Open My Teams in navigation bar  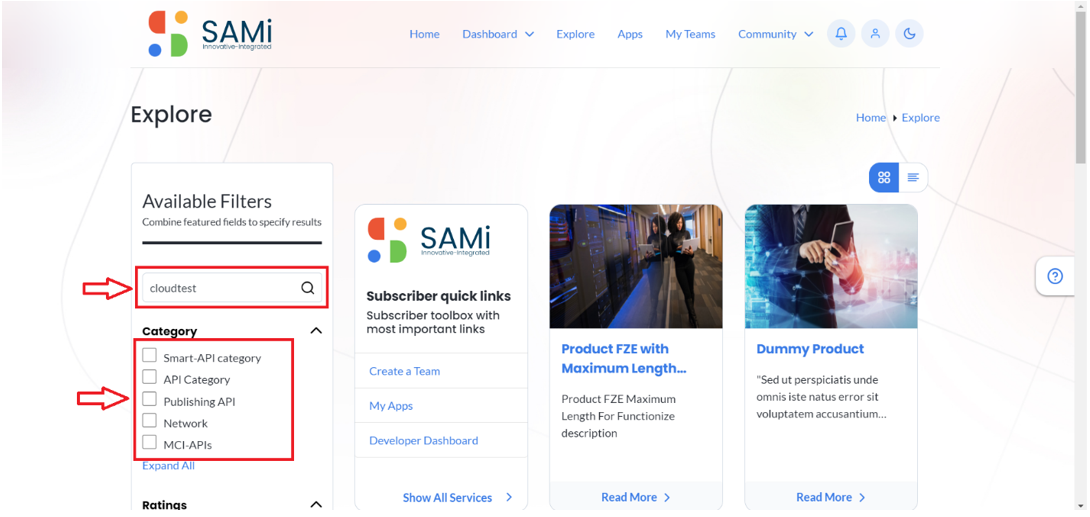(690, 34)
